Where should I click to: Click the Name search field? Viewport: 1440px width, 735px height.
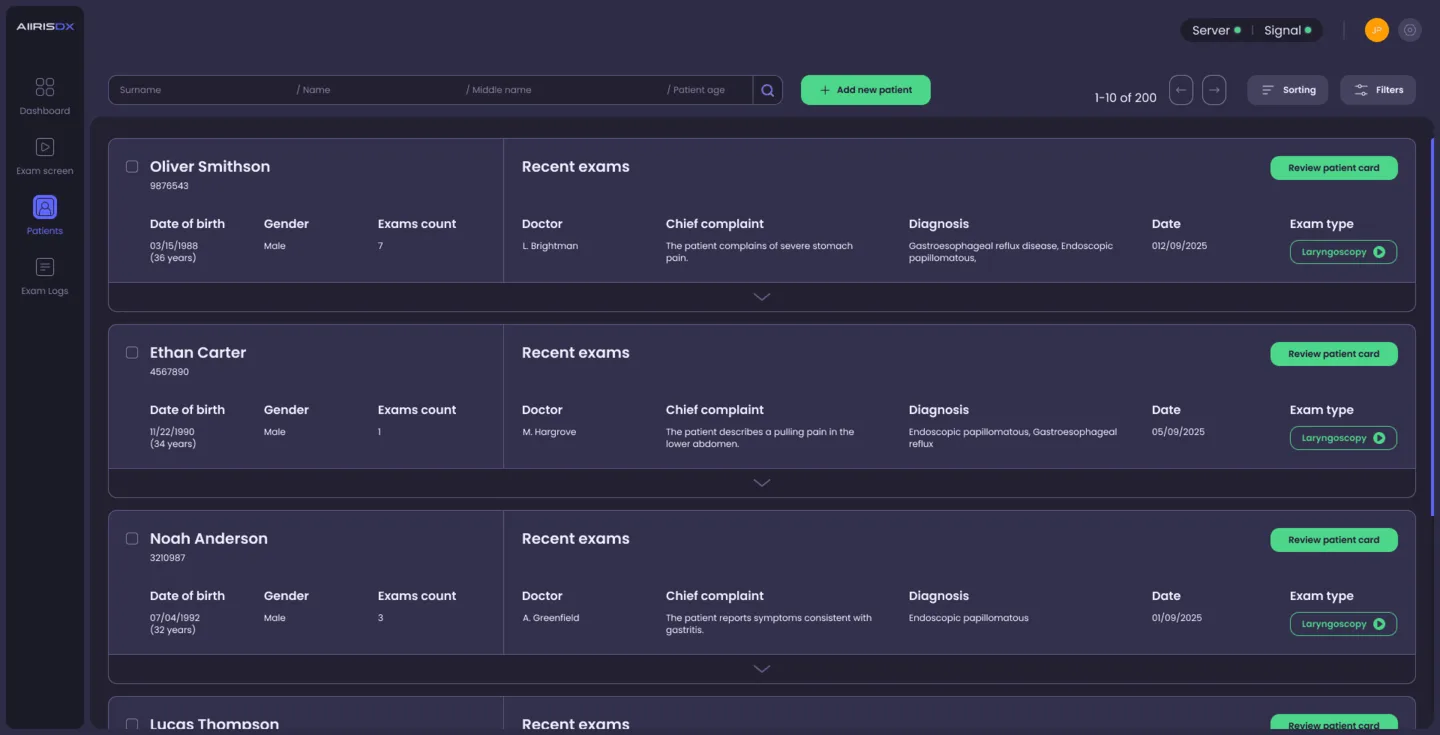tap(378, 90)
